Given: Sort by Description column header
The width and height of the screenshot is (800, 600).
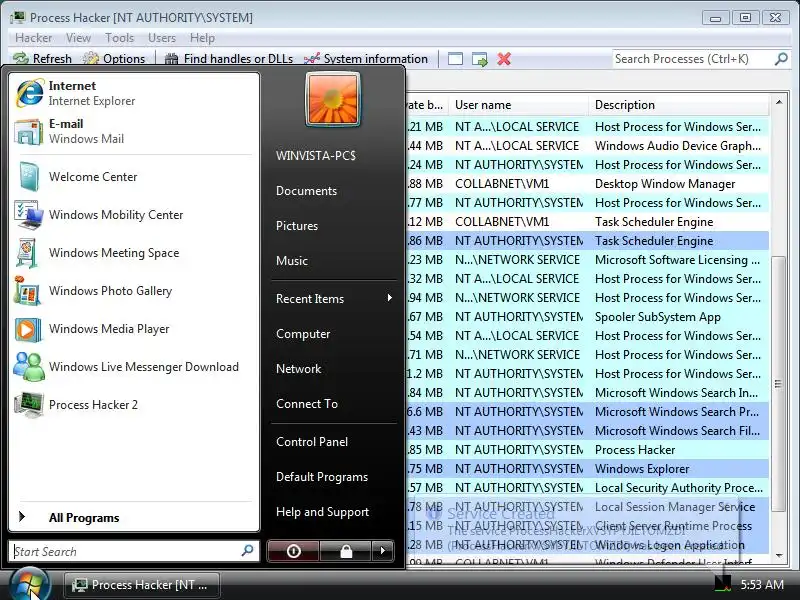Looking at the screenshot, I should click(679, 105).
